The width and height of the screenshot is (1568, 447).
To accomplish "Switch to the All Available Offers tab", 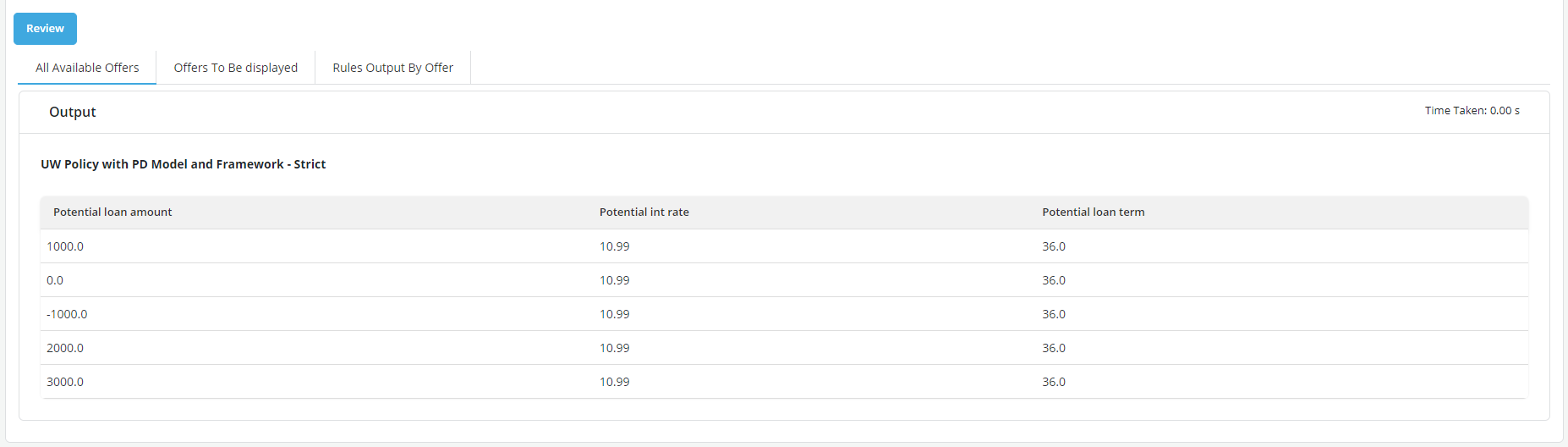I will pyautogui.click(x=87, y=68).
